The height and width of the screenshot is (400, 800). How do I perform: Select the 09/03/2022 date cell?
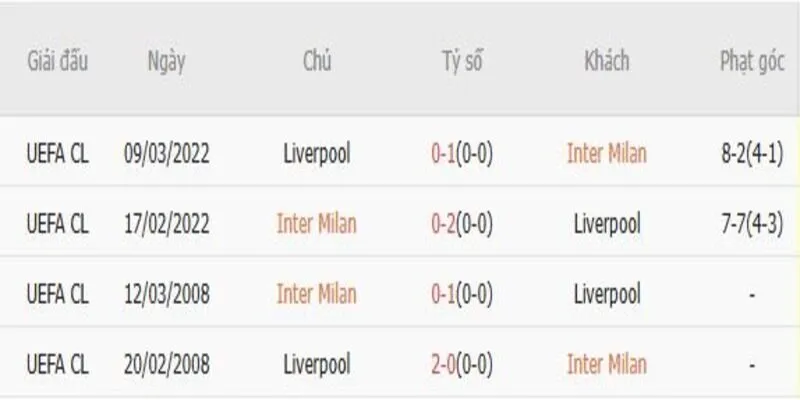pos(166,153)
